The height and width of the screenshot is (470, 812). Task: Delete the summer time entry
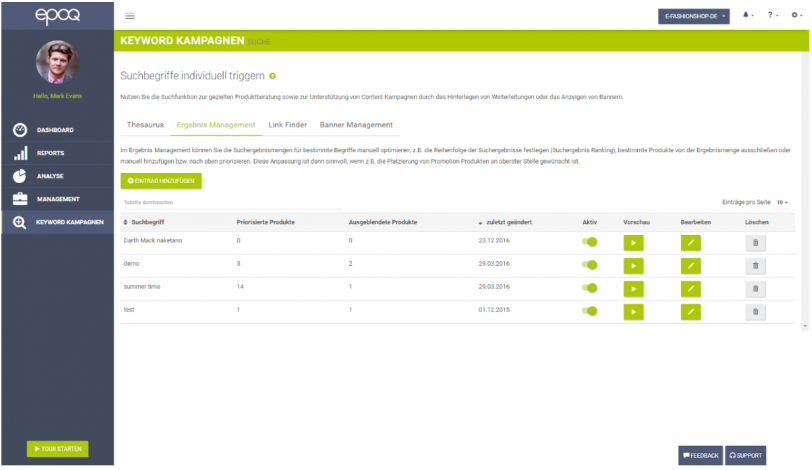[x=756, y=289]
